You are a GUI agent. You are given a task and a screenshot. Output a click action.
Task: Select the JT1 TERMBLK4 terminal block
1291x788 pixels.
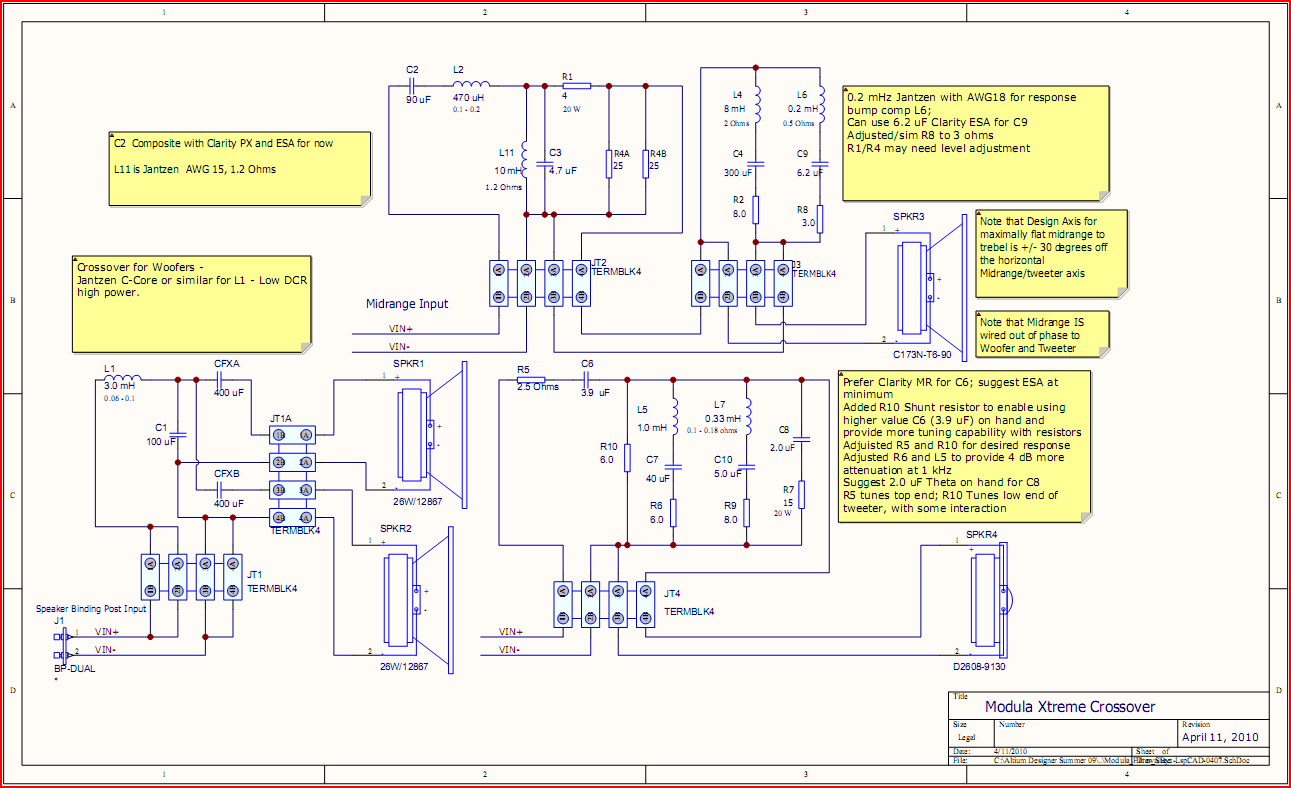coord(191,577)
